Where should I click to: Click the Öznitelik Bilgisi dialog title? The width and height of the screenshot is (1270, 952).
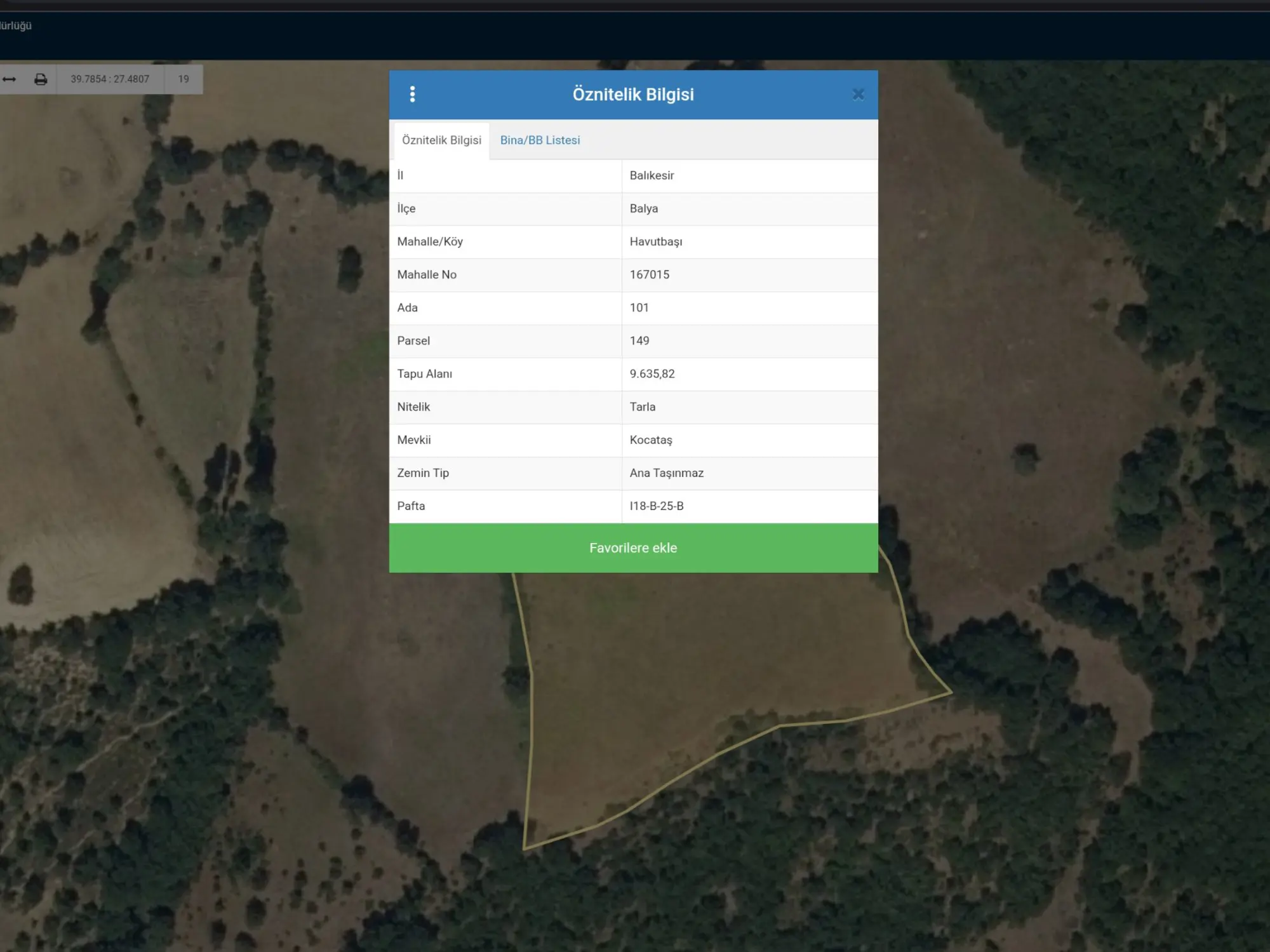tap(633, 94)
